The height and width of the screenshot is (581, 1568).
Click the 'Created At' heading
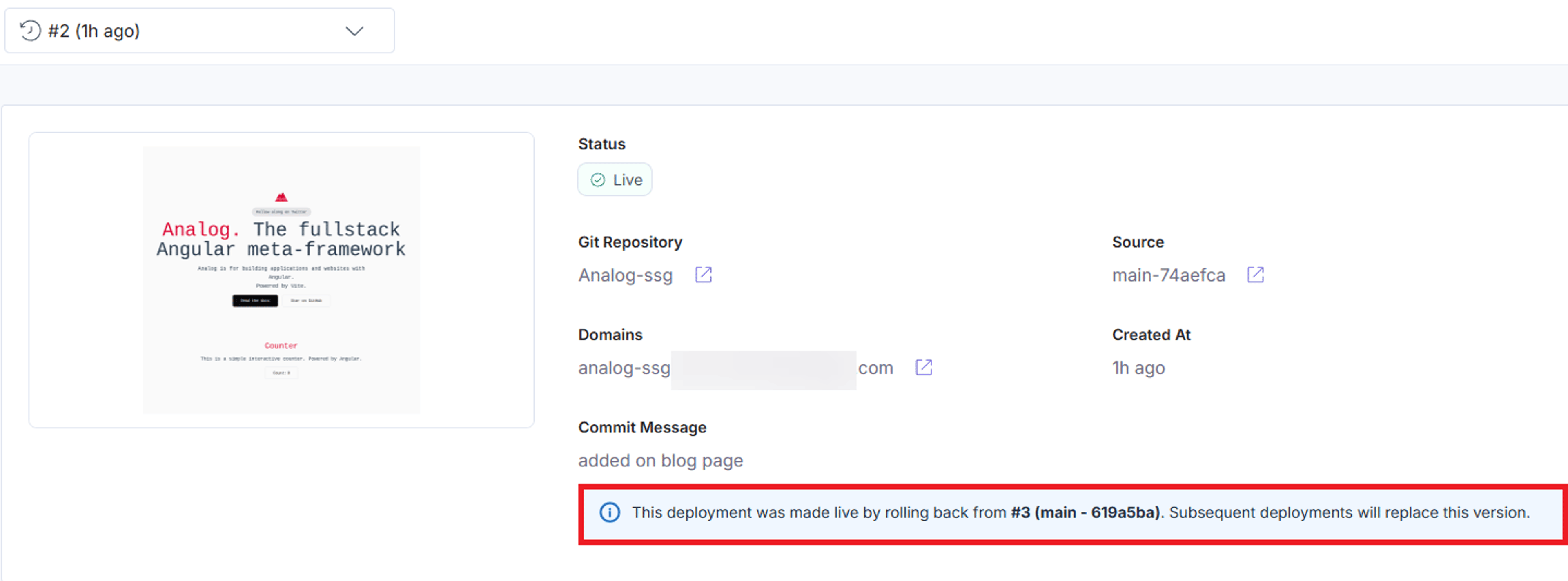(1151, 335)
